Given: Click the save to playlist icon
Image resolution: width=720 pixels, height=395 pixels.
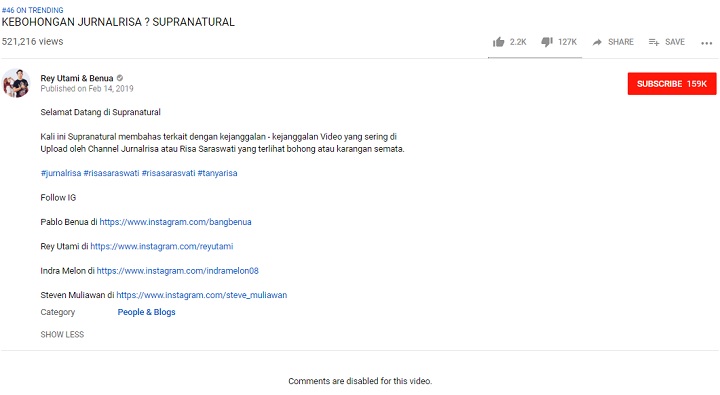Looking at the screenshot, I should tap(654, 42).
